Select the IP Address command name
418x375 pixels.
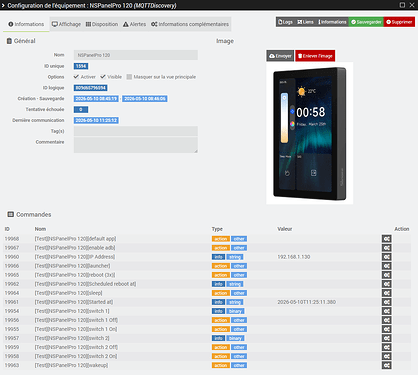click(75, 257)
